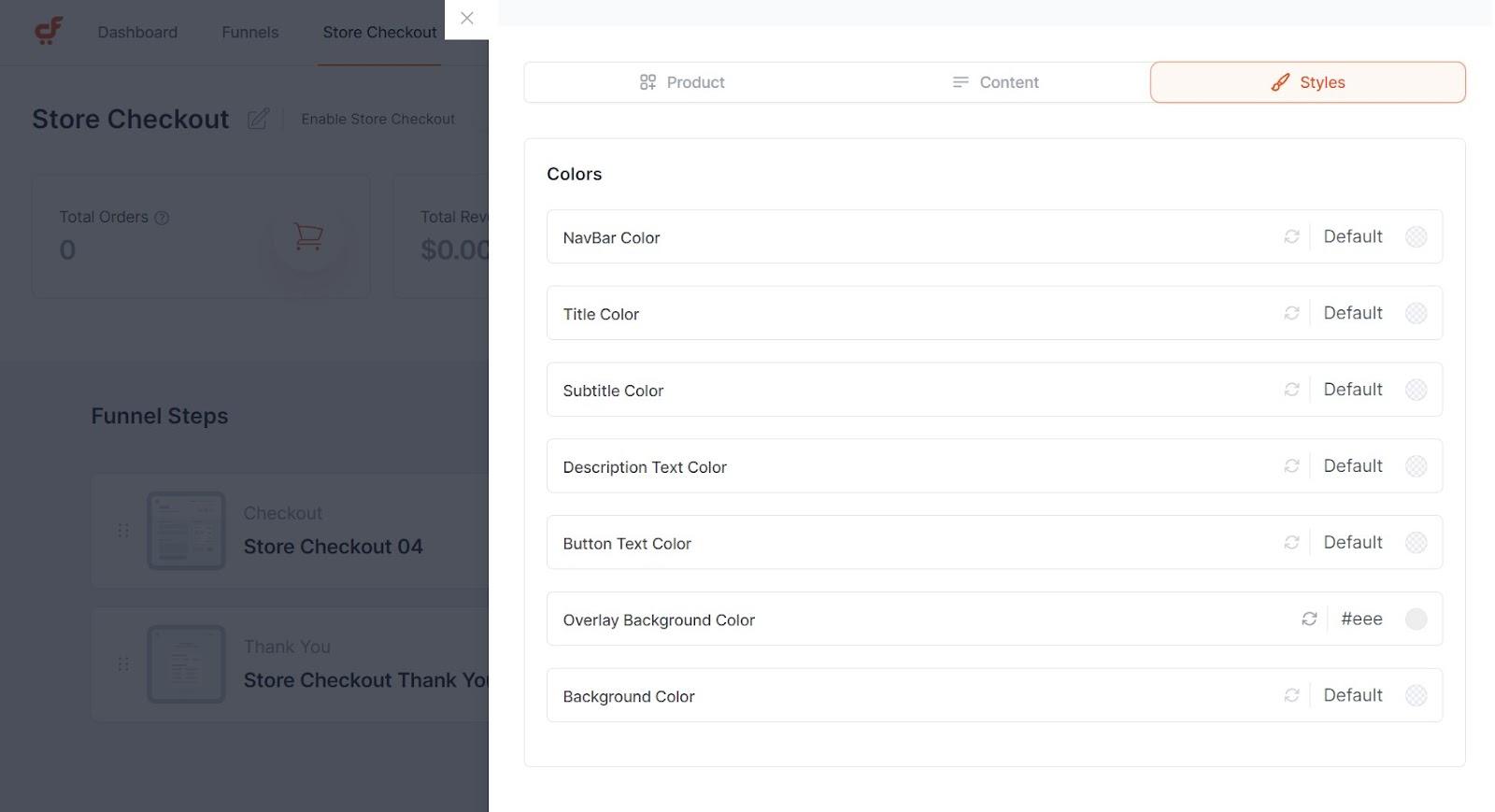Reset the Subtitle Color value
Screen dimensions: 1495x812
click(x=1291, y=390)
